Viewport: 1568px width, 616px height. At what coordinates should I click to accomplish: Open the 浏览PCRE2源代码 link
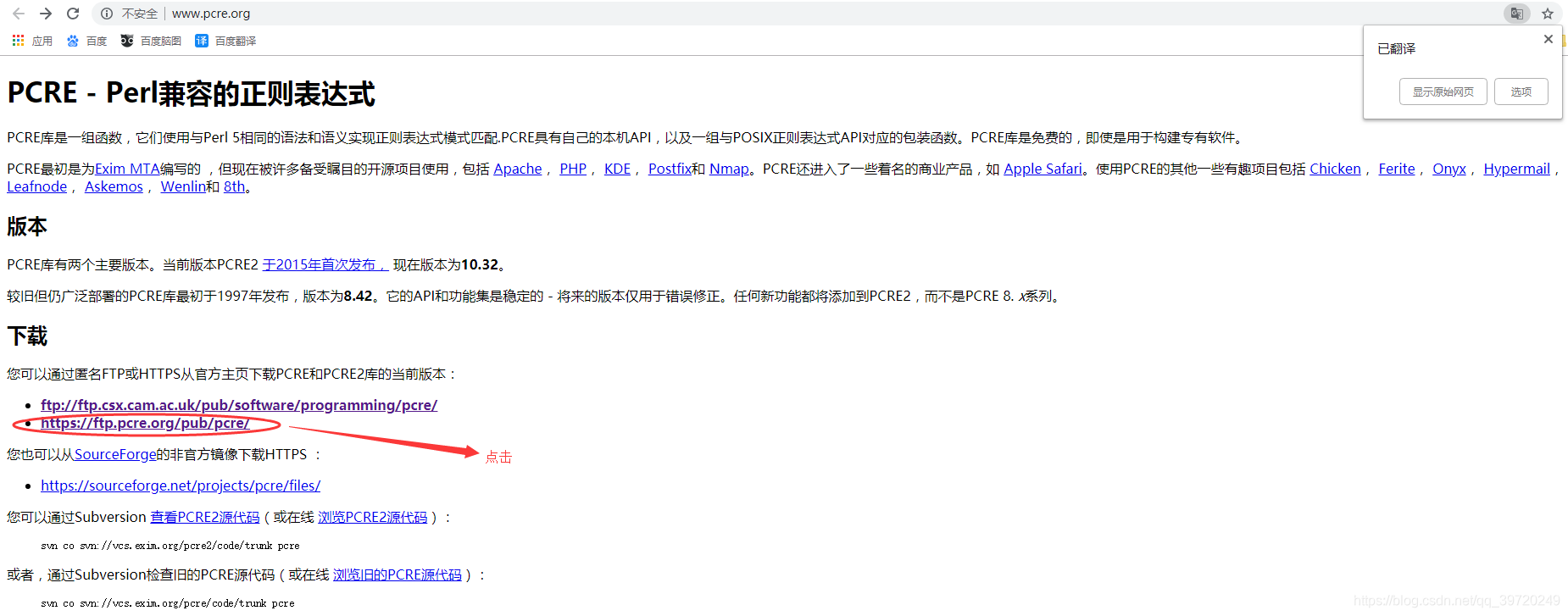372,517
